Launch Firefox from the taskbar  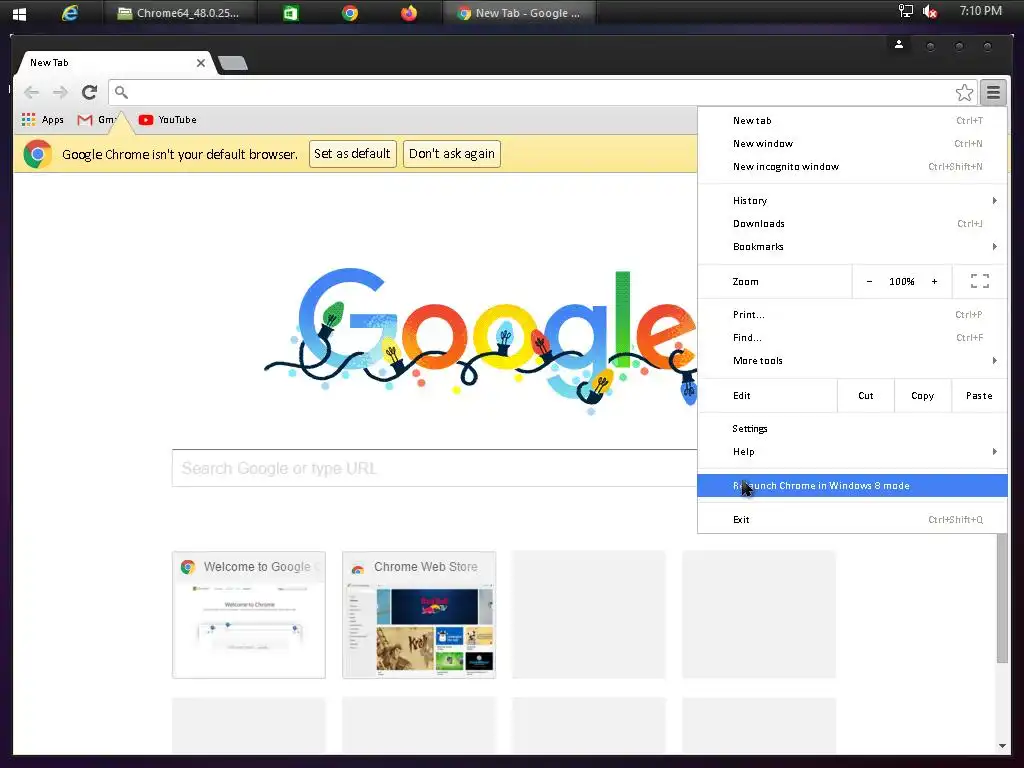tap(409, 13)
